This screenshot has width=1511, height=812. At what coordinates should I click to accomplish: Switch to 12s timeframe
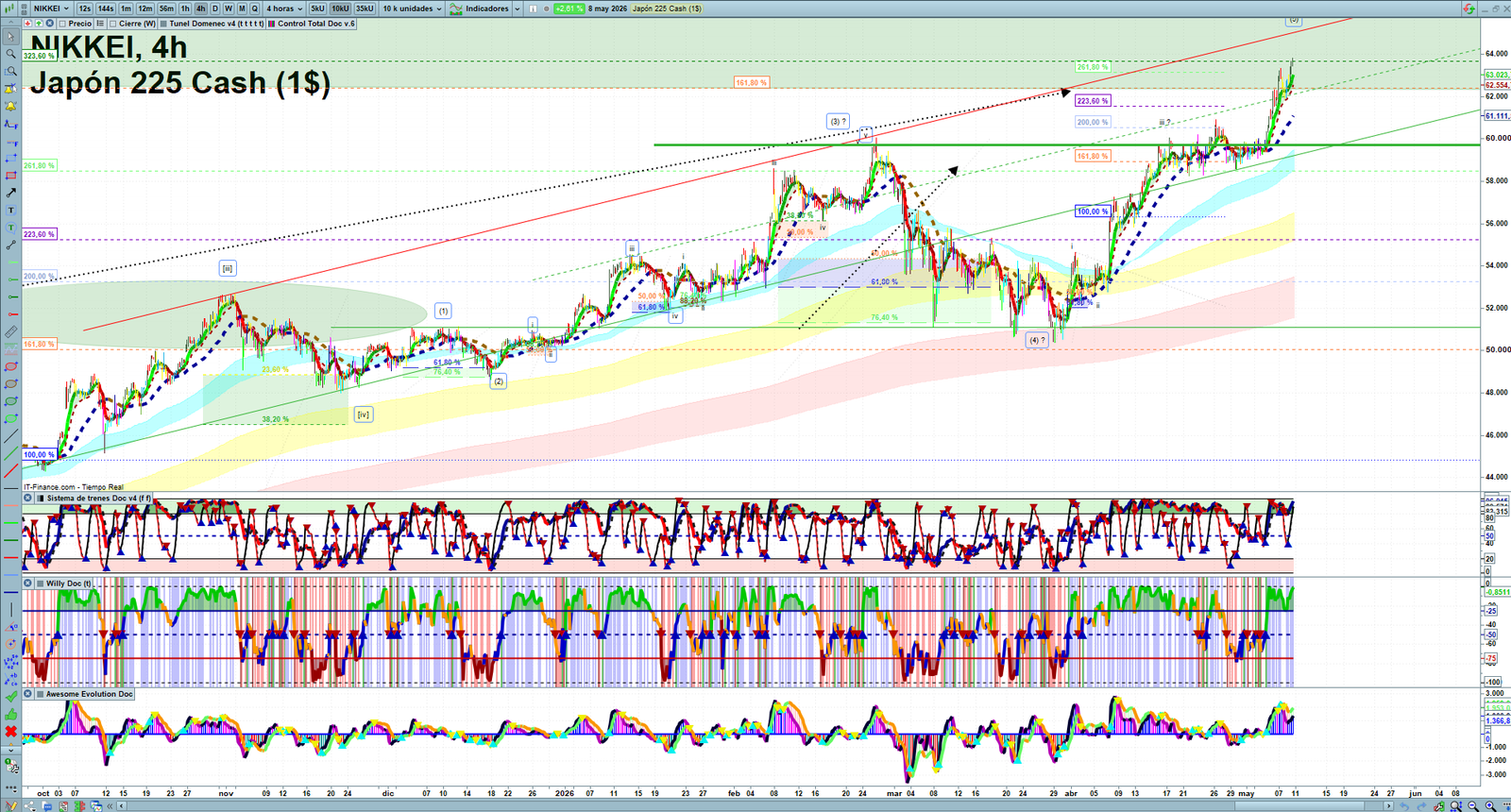(85, 8)
